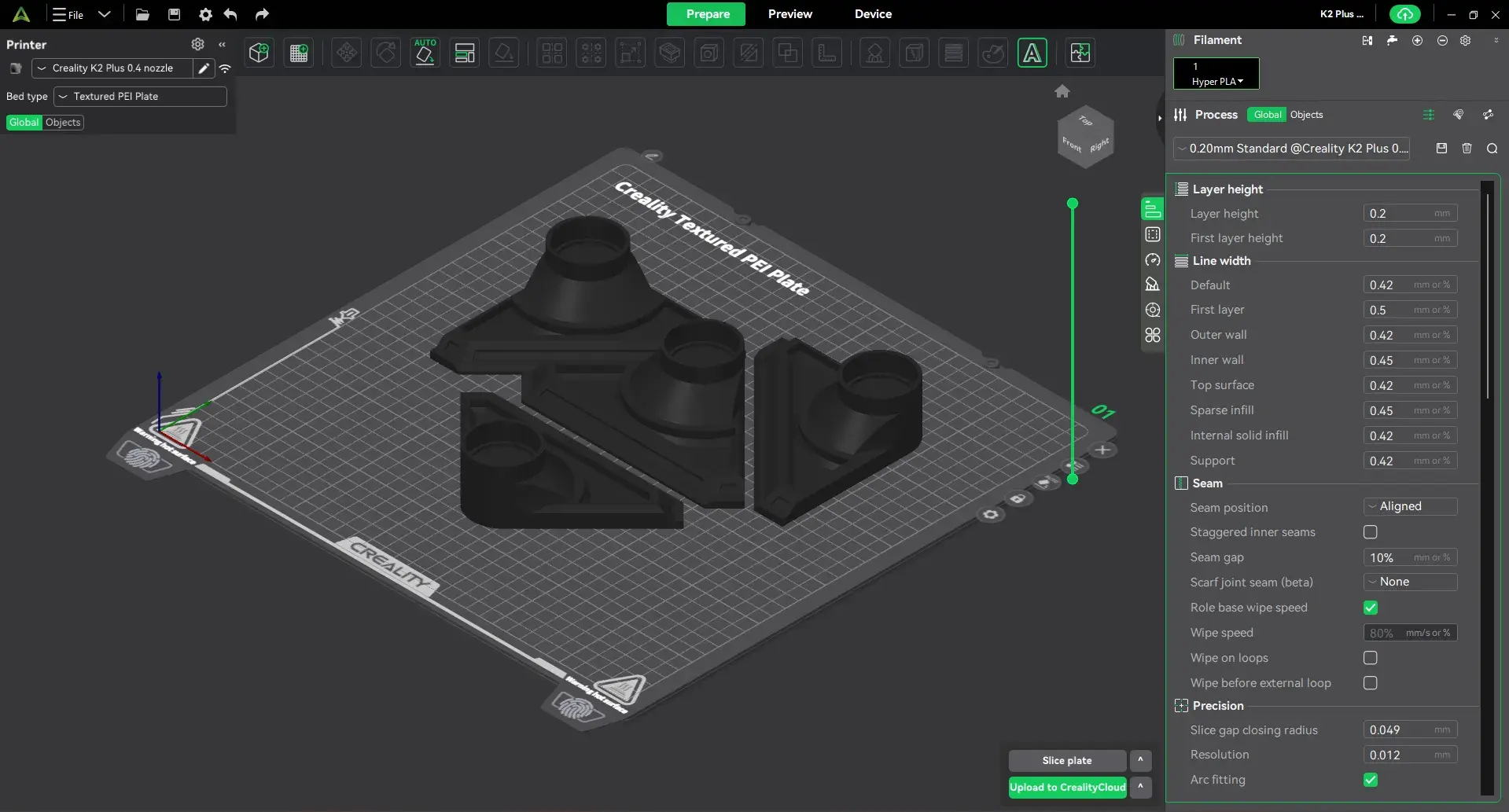Select the Rotate tool in the toolbar
1509x812 pixels.
386,53
